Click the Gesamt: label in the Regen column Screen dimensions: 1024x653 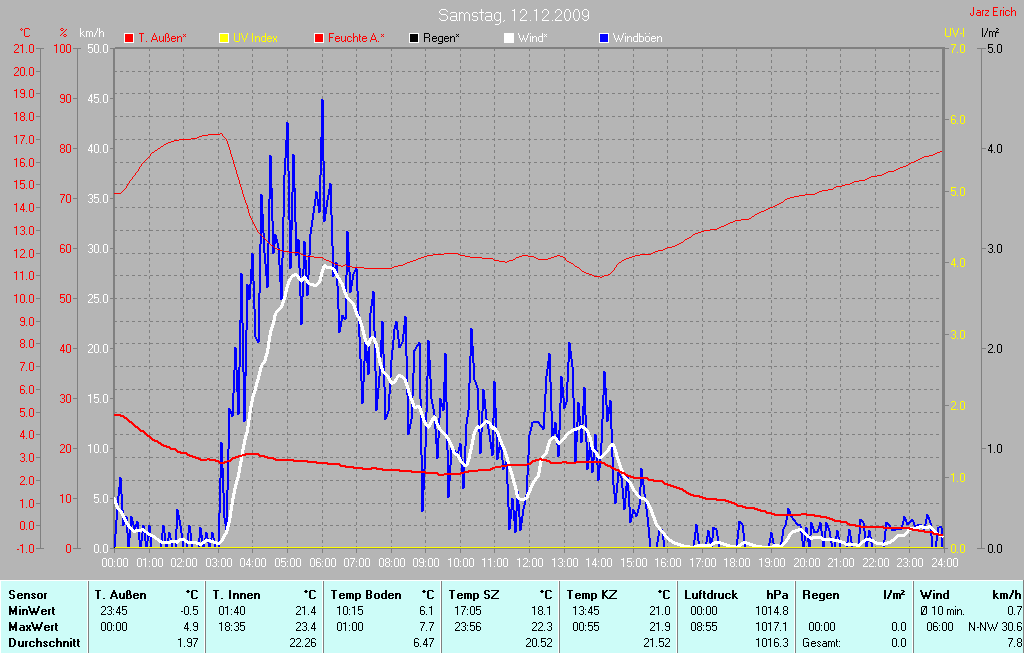click(x=822, y=643)
